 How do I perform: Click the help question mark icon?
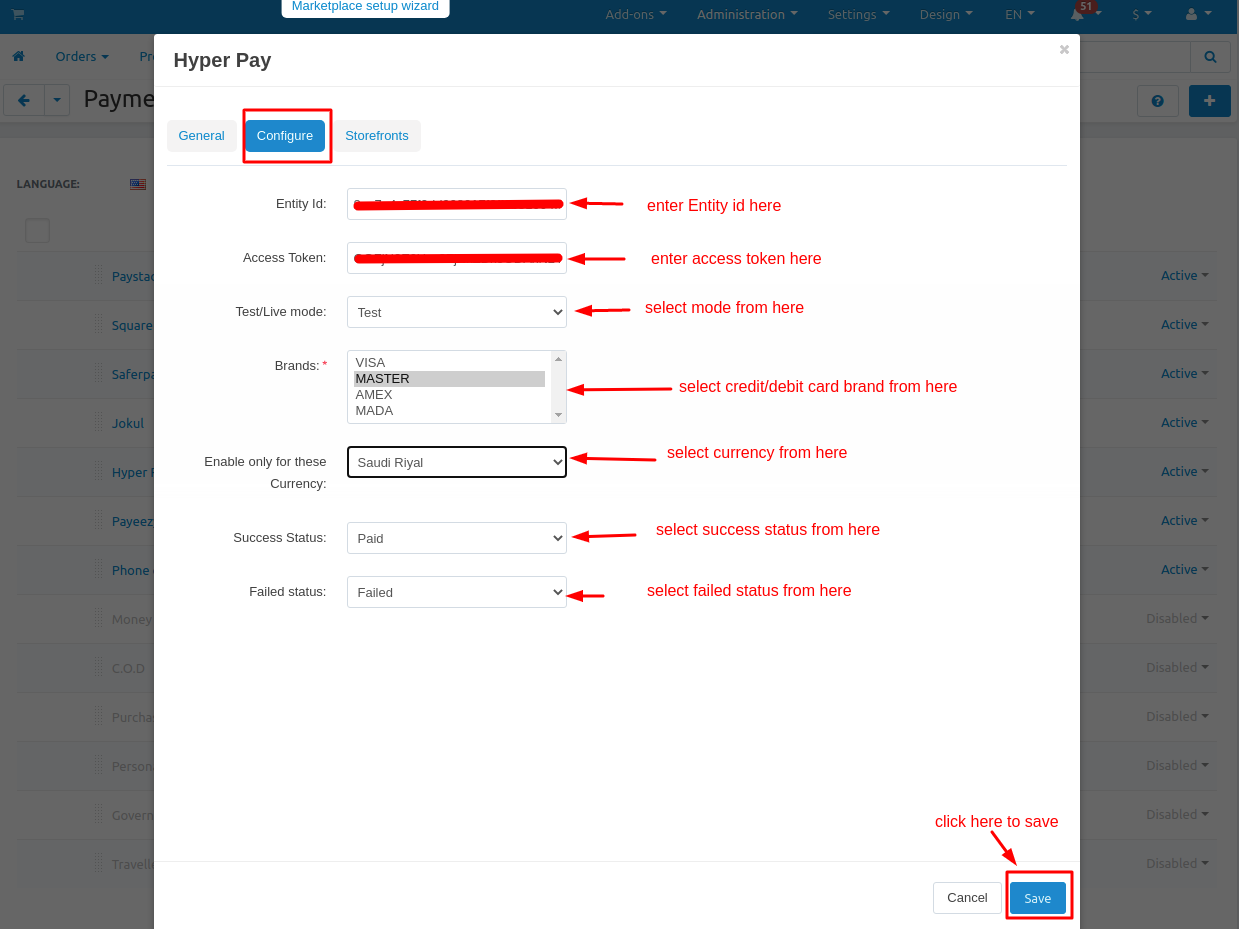coord(1157,101)
